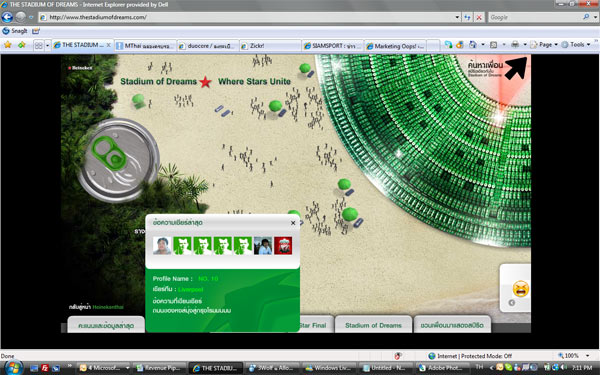600x375 pixels.
Task: Switch to Windows Live taskbar window
Action: click(x=329, y=368)
